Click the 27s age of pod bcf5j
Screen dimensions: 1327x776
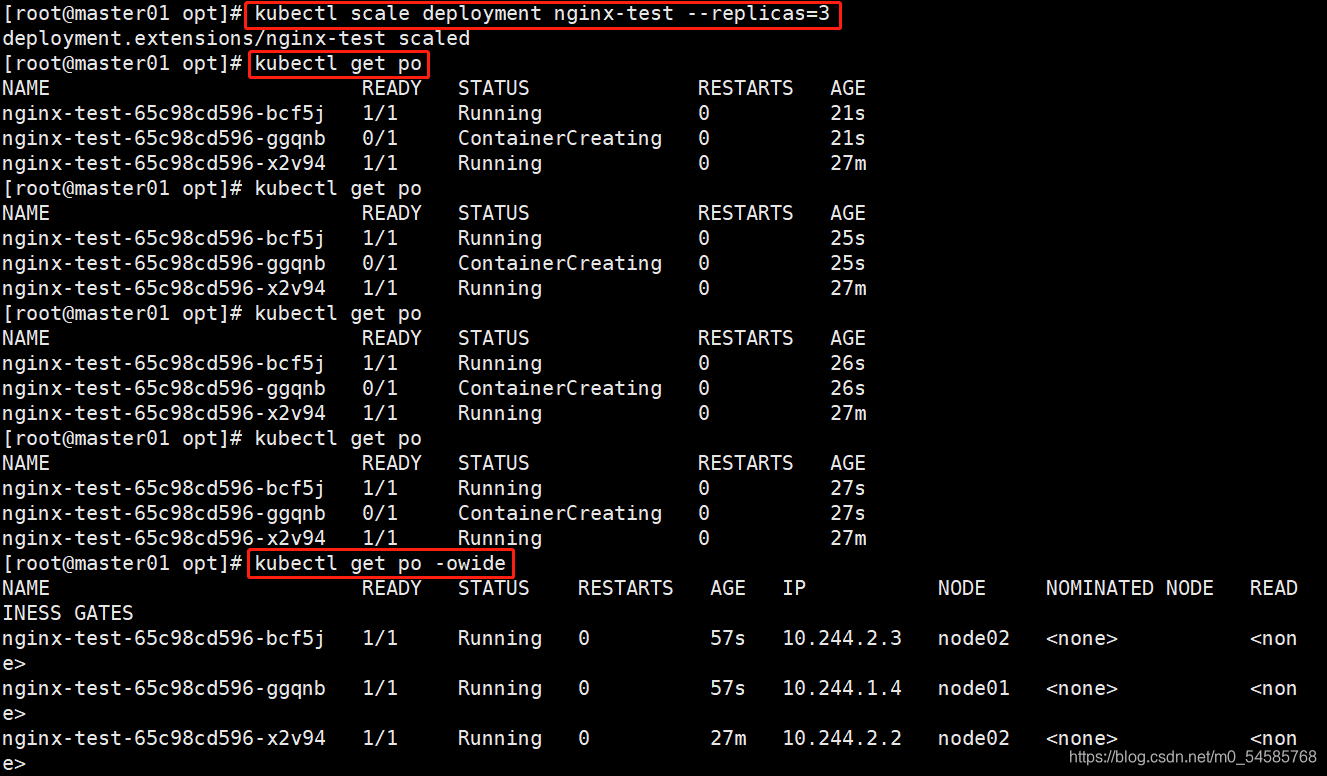point(848,488)
